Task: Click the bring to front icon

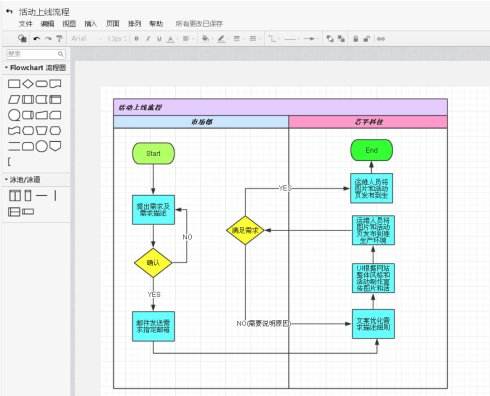Action: pos(330,39)
